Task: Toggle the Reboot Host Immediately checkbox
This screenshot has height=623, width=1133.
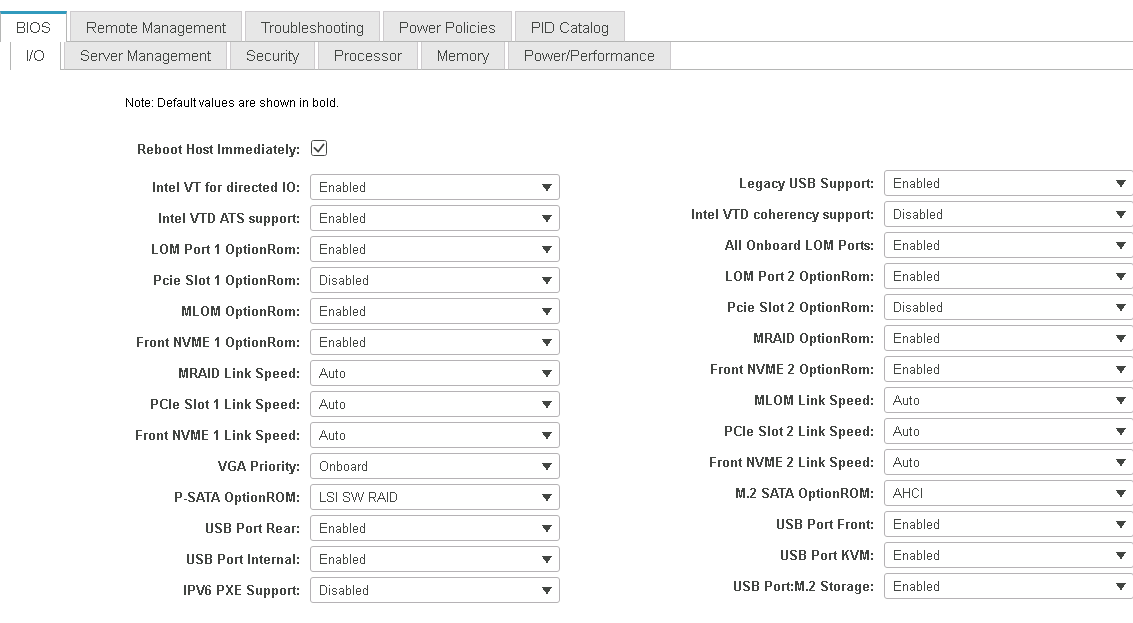Action: pos(319,149)
